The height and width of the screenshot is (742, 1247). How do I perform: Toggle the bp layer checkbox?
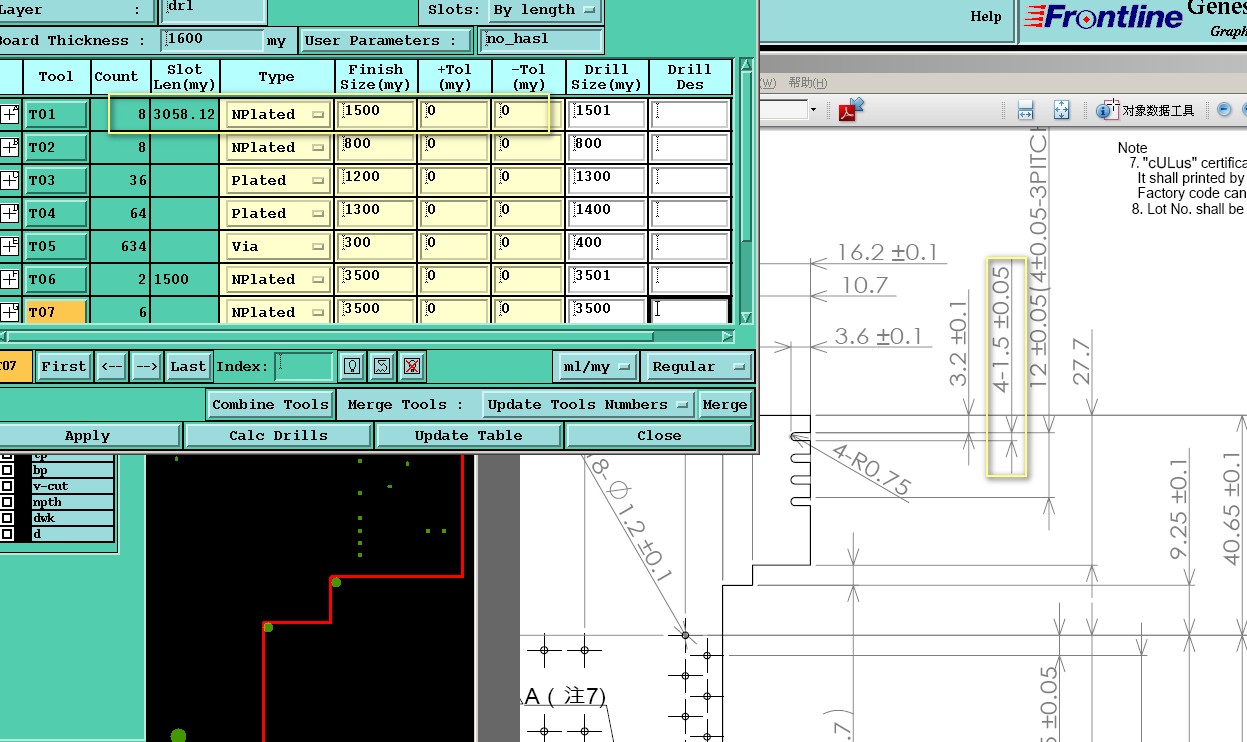pyautogui.click(x=7, y=470)
